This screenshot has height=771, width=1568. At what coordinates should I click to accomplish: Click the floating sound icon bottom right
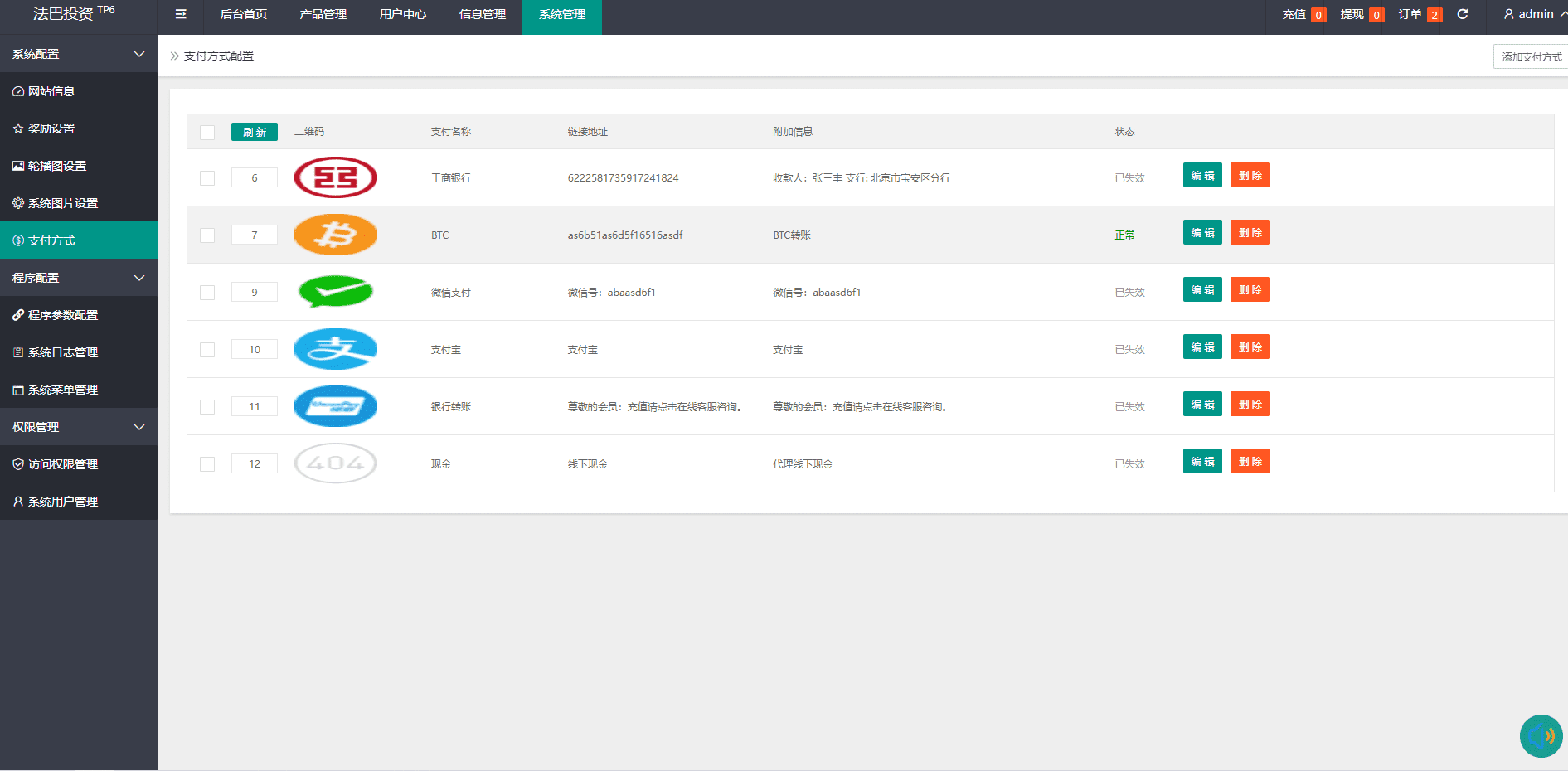point(1541,736)
